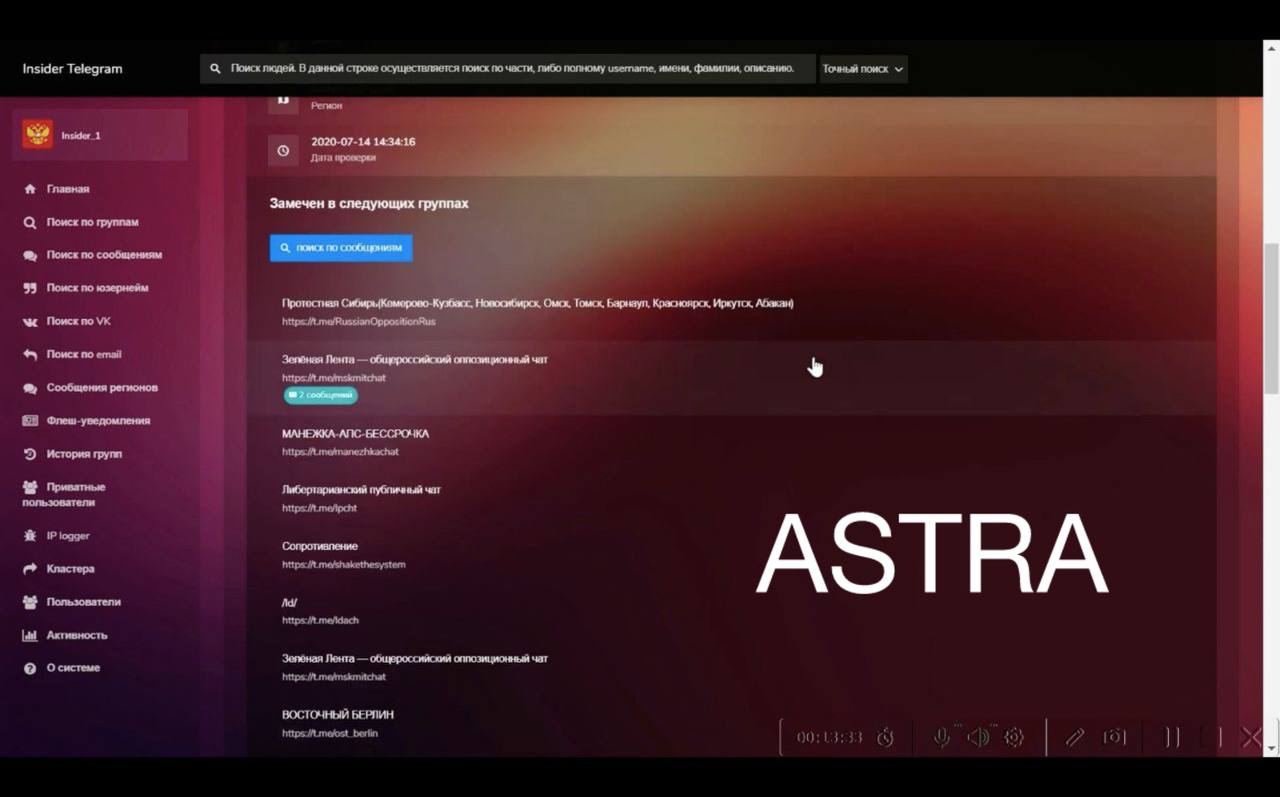Mute the microphone on the recording toolbar
This screenshot has height=797, width=1280.
pos(941,737)
